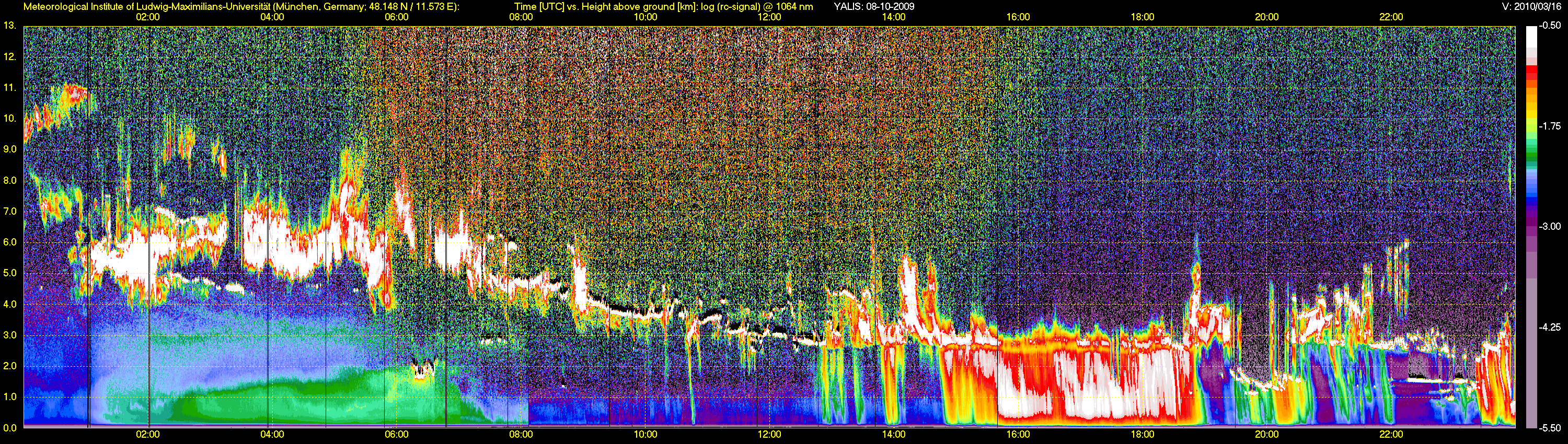This screenshot has height=444, width=1568.
Task: Pick '22:00' on the bottom time axis
Action: click(1391, 434)
